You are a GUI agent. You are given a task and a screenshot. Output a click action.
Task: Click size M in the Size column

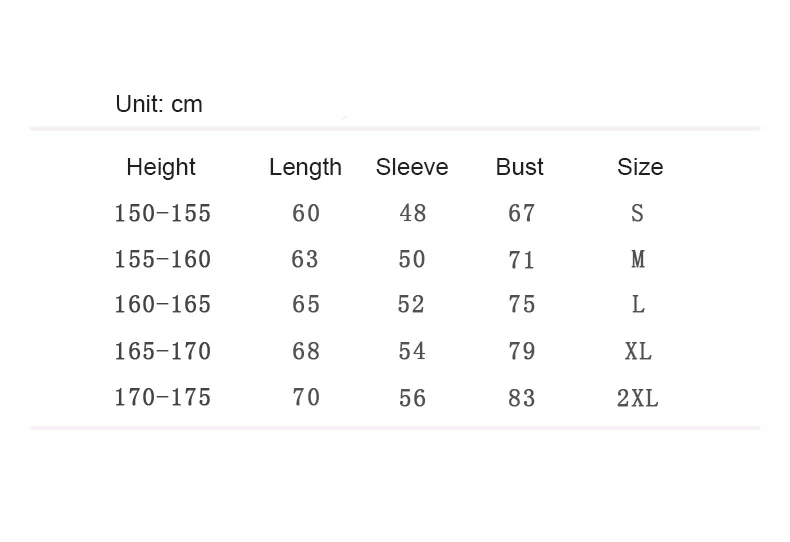(638, 259)
